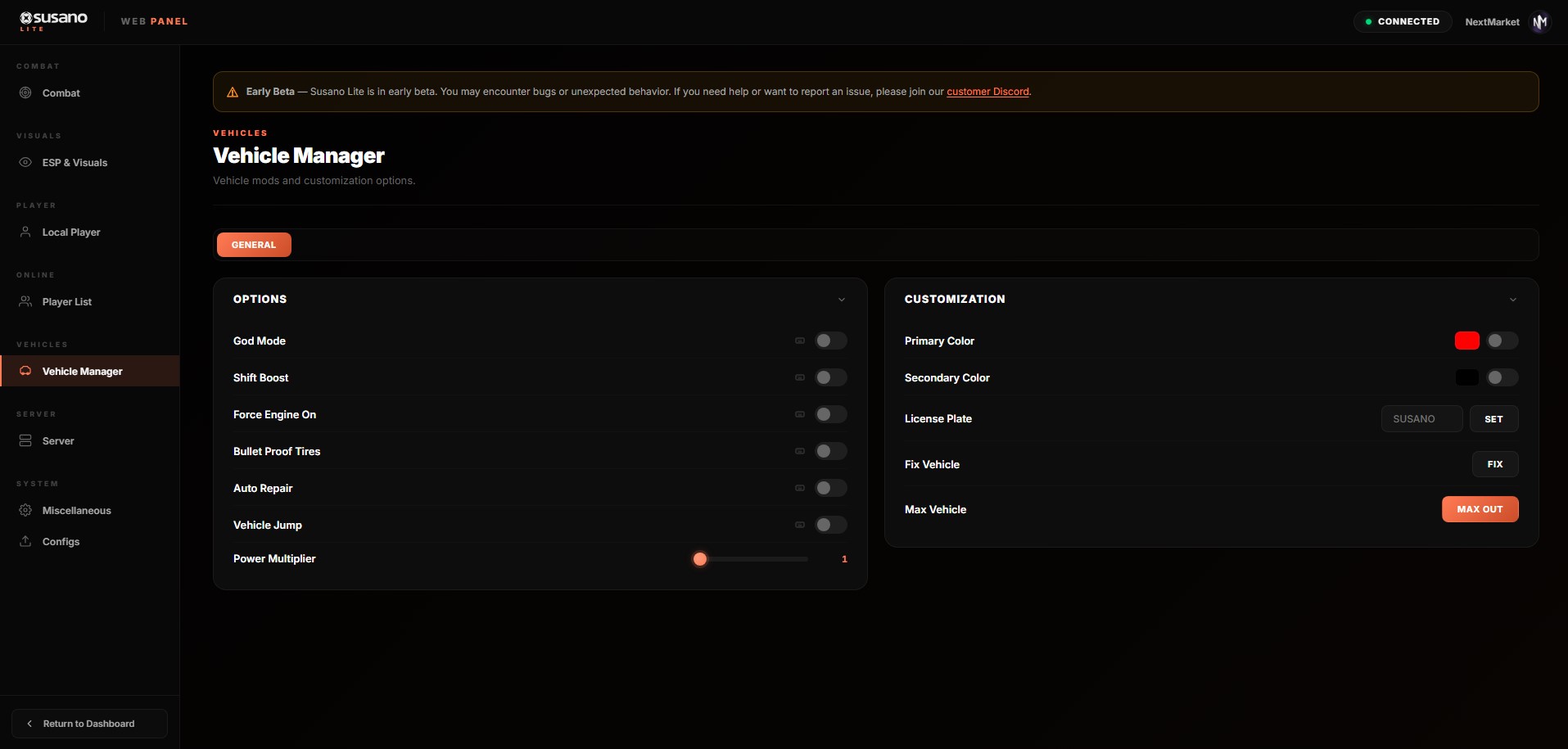
Task: Select Vehicle Manager in the sidebar
Action: point(90,371)
